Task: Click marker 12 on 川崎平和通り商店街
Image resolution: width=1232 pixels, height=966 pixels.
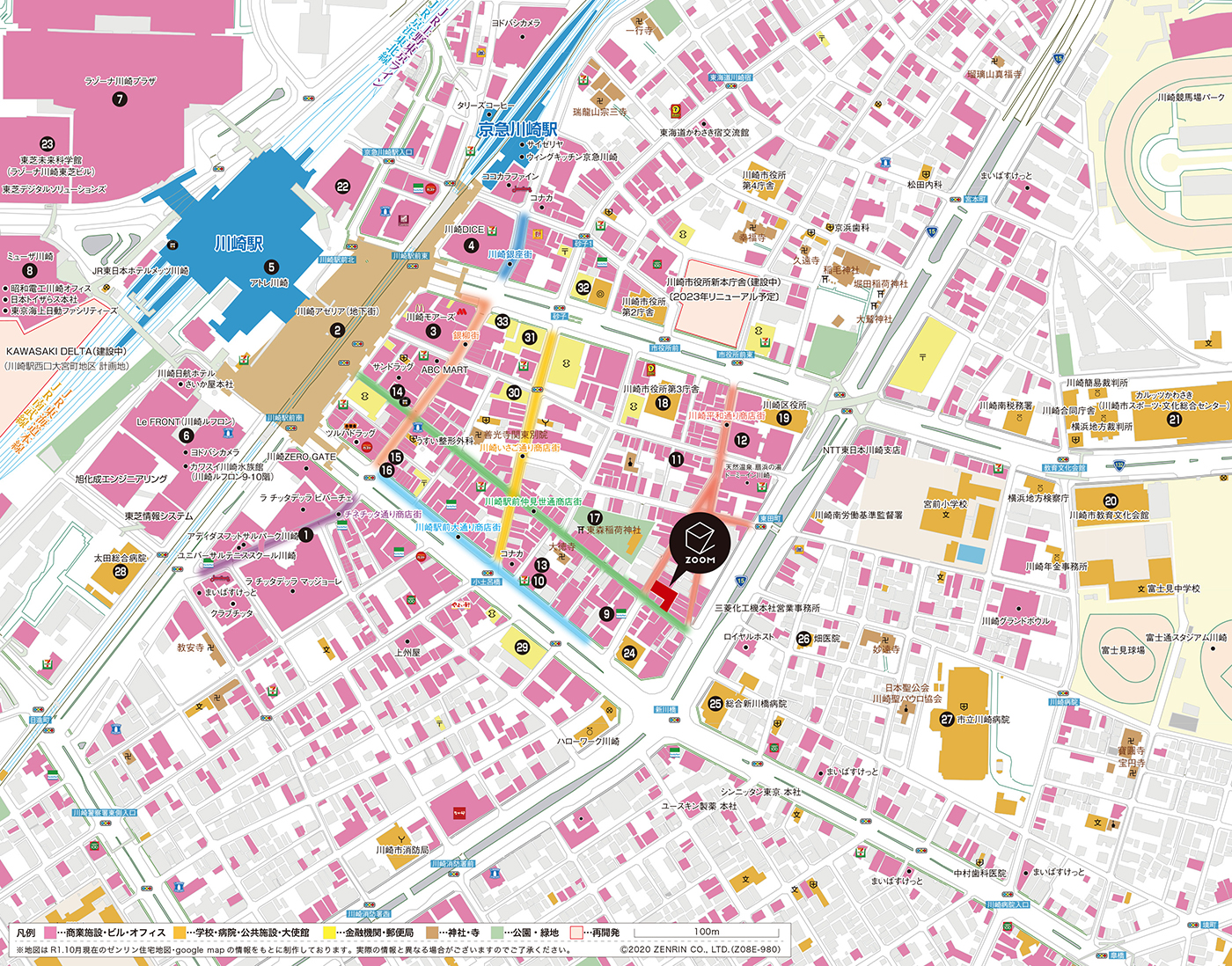Action: (742, 440)
